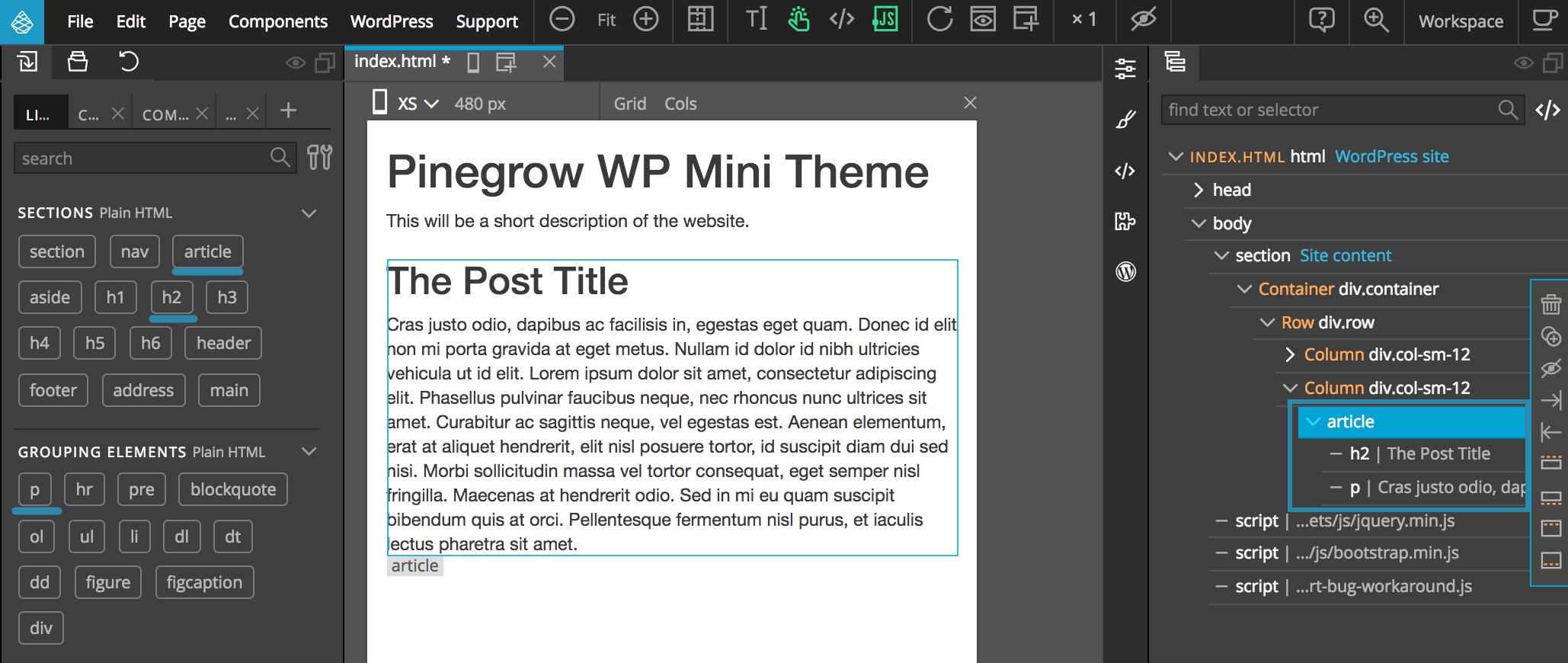The image size is (1568, 663).
Task: Open element properties sliders panel
Action: (x=1125, y=69)
